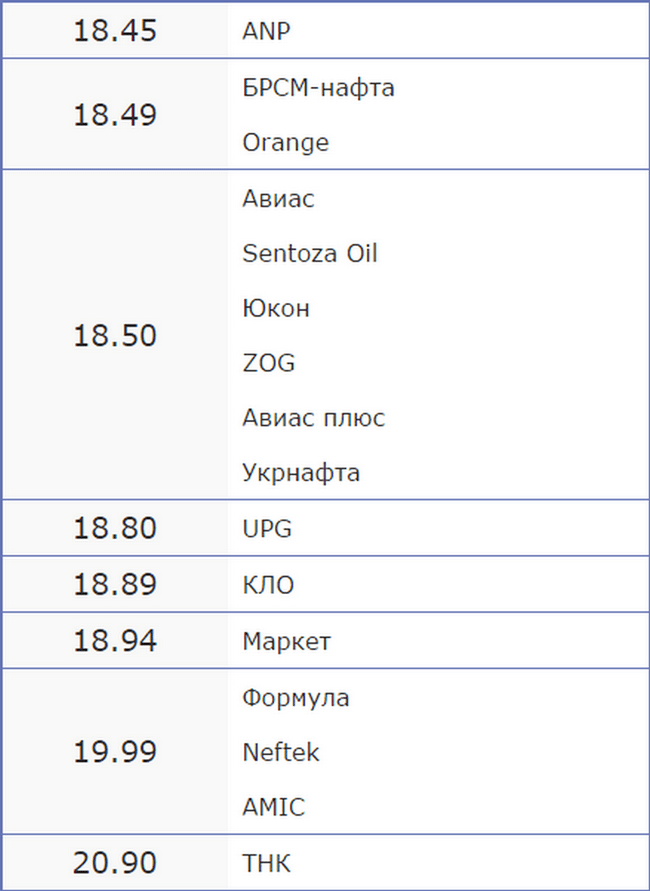Click the КЛО station name
650x891 pixels.
pos(268,584)
